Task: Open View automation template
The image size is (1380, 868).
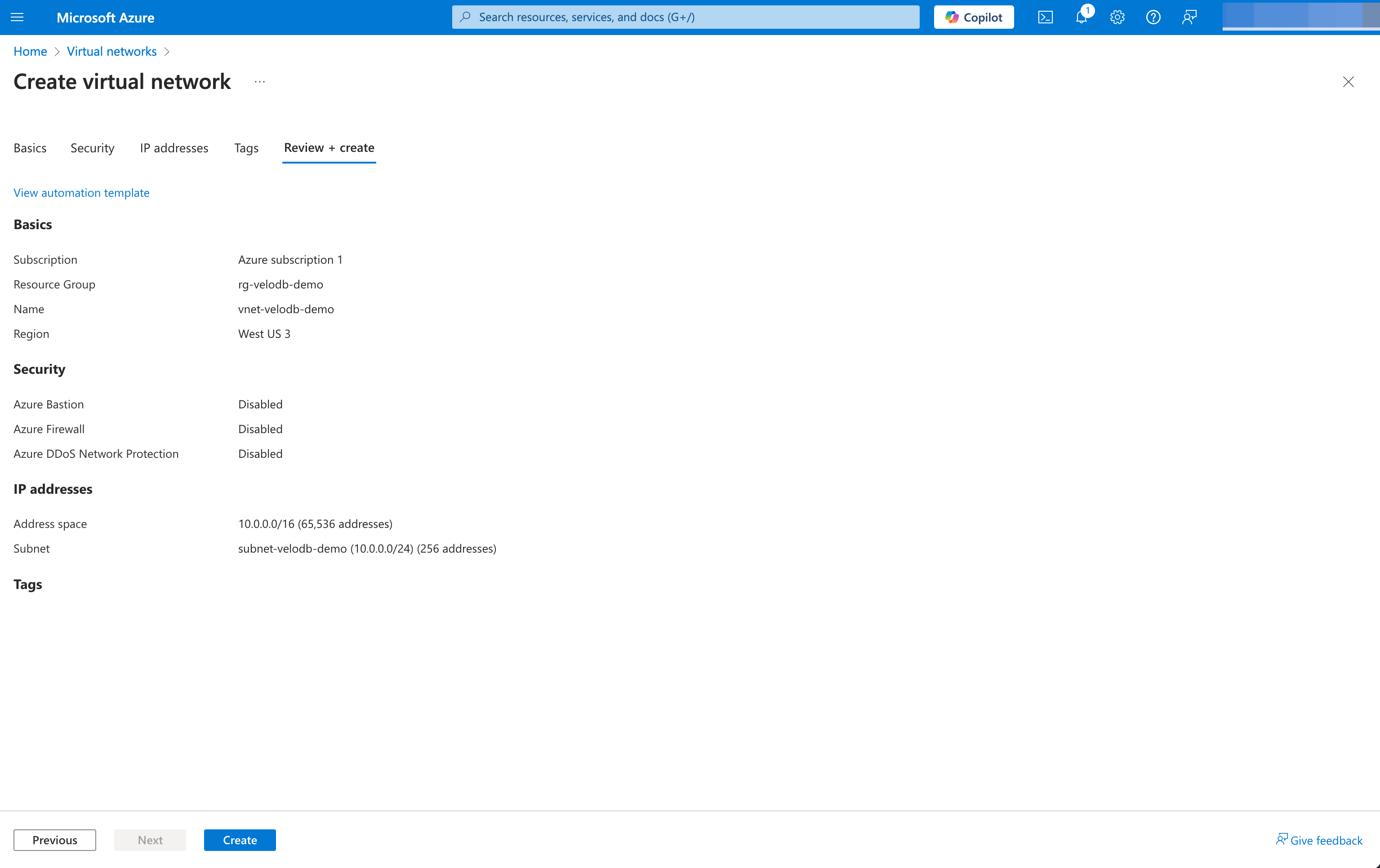Action: pos(81,192)
